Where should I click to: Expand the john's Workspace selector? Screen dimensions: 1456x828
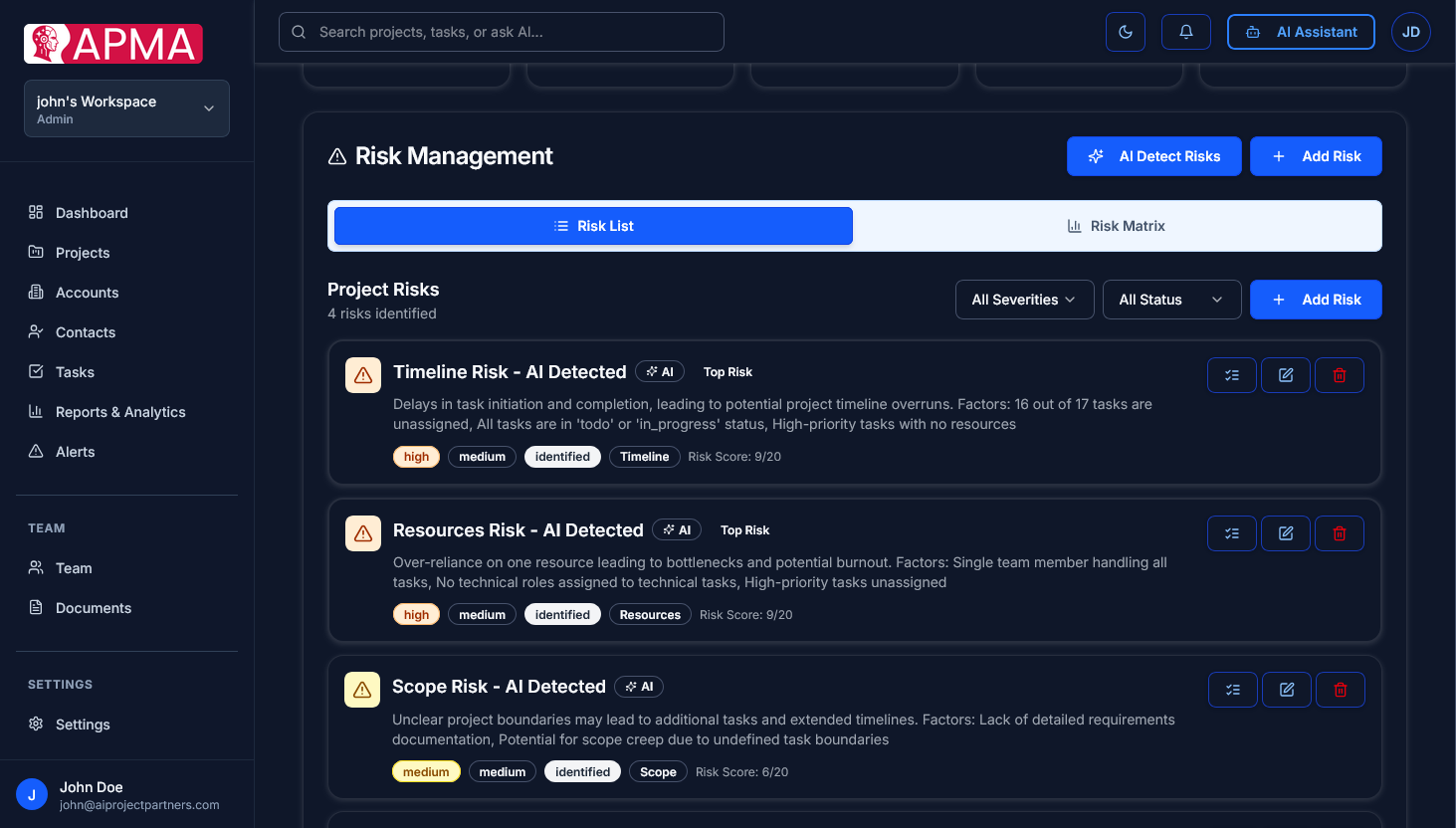pos(126,108)
